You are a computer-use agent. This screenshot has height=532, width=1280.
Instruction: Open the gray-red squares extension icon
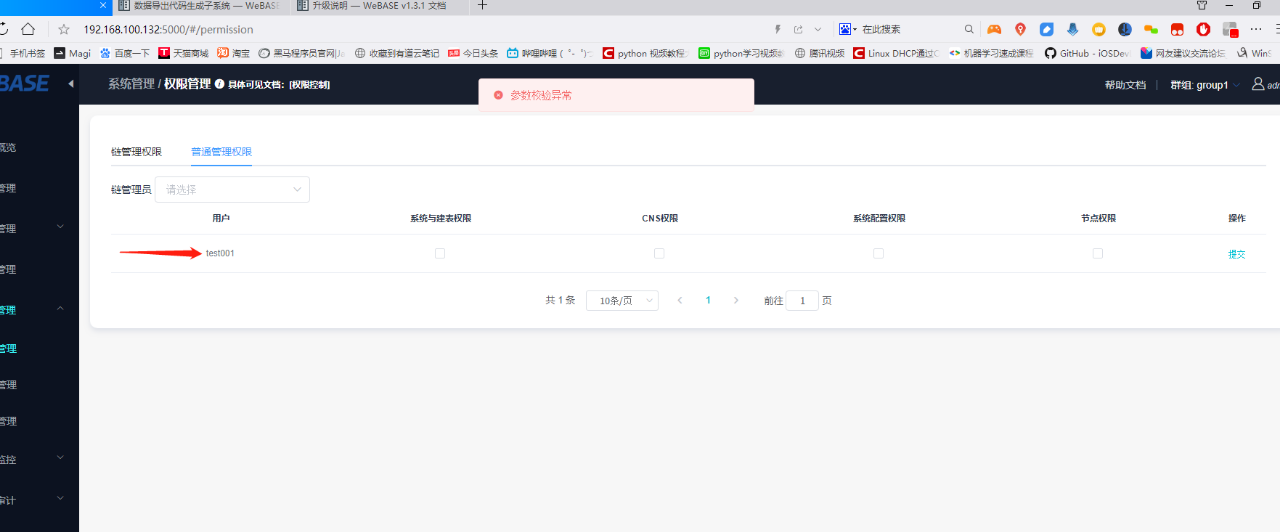[1230, 29]
